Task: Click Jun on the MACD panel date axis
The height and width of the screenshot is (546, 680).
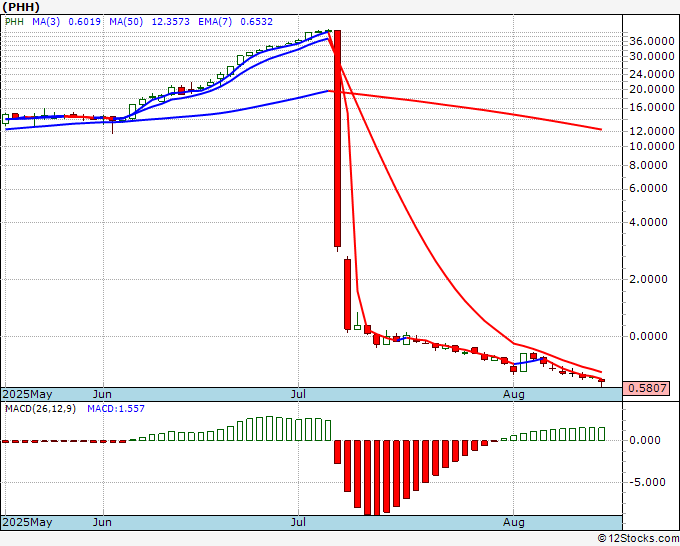Action: point(102,522)
